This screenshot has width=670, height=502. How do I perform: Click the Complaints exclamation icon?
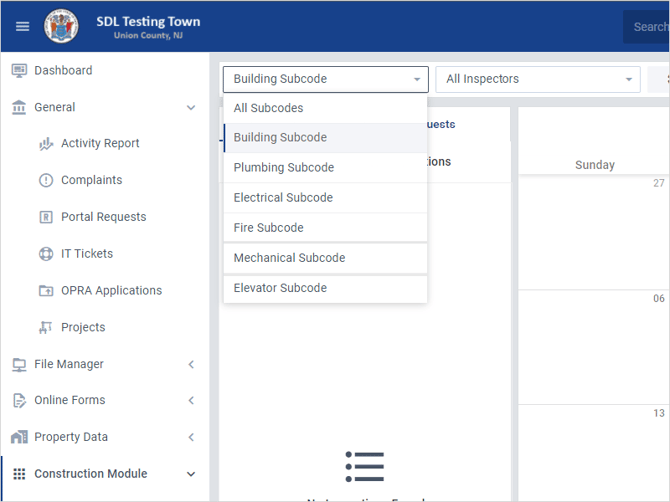(x=46, y=180)
